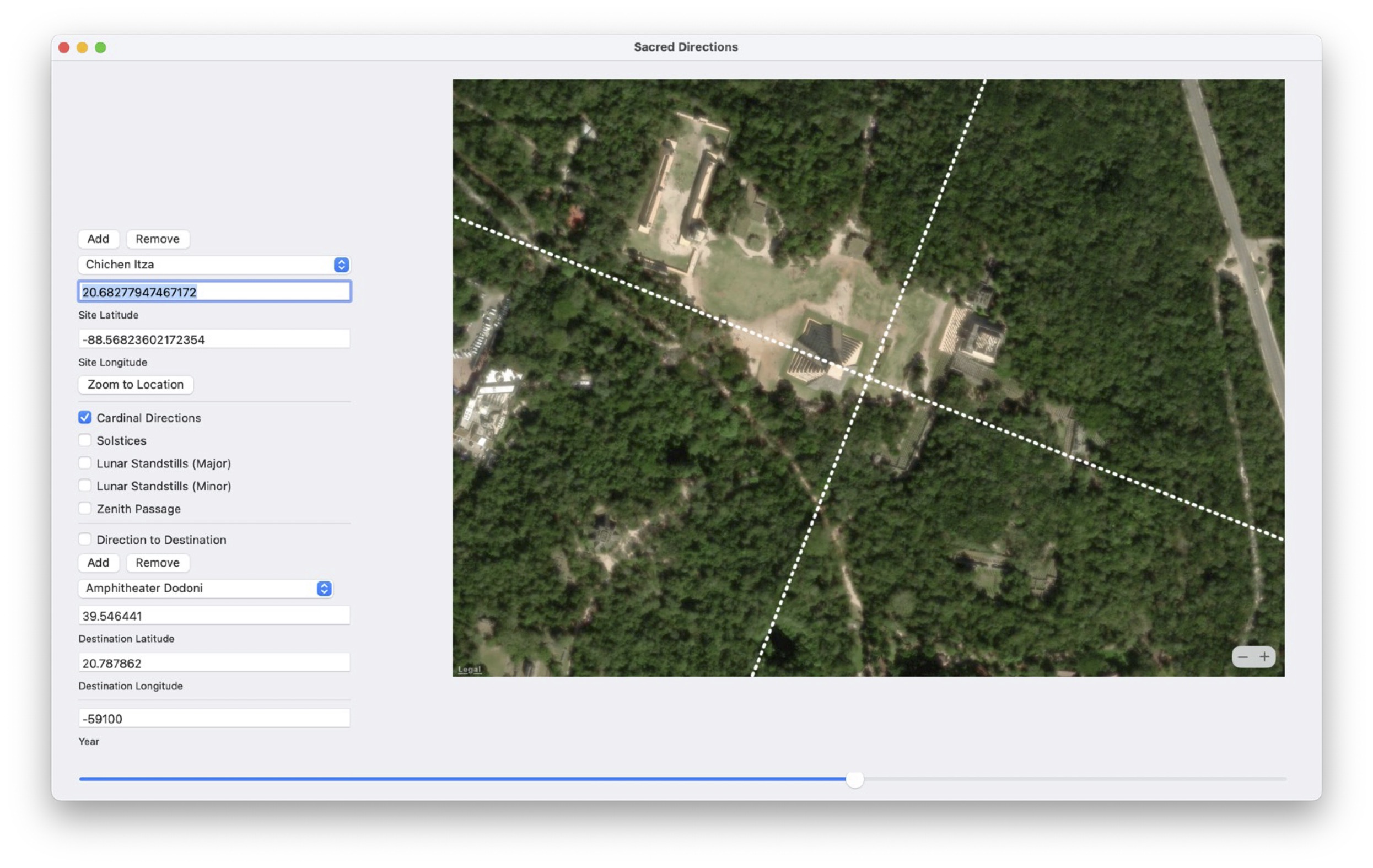Turn on Zenith Passage checkbox
Image resolution: width=1373 pixels, height=868 pixels.
click(x=85, y=508)
